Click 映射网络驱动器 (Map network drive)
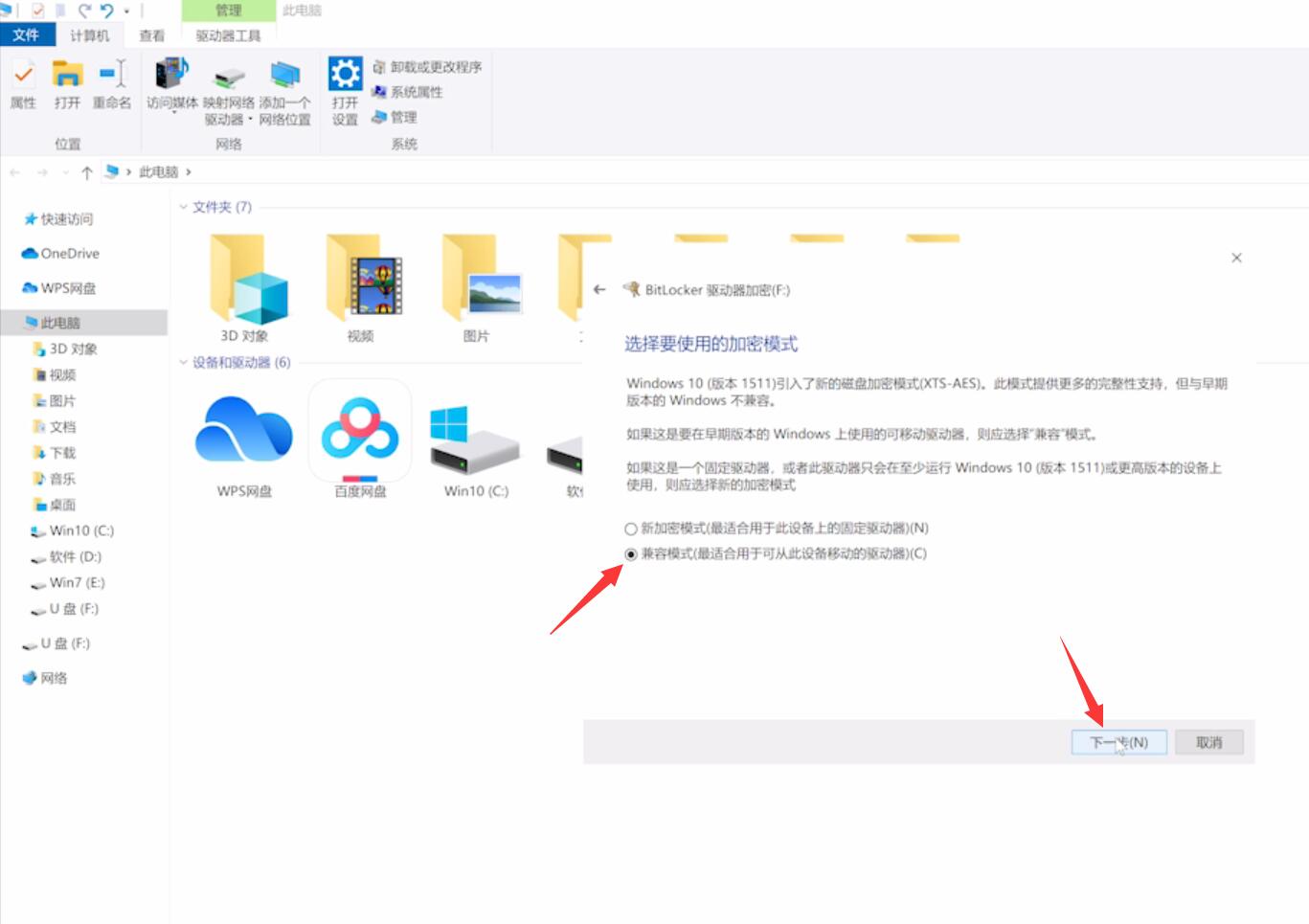The height and width of the screenshot is (924, 1309). point(229,93)
